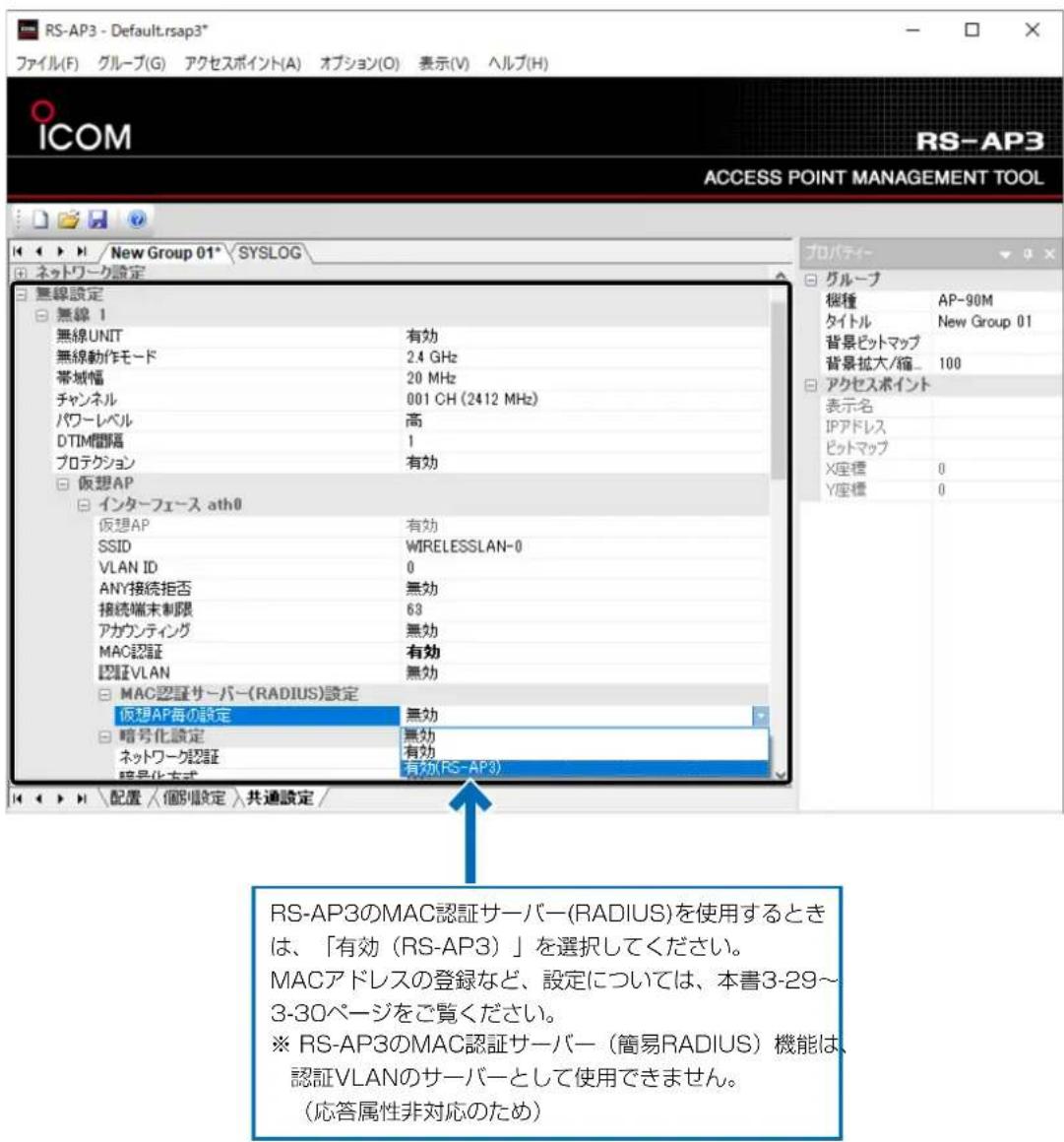Open the 表示(V) menu
Viewport: 1064px width, 1142px height.
click(x=444, y=63)
